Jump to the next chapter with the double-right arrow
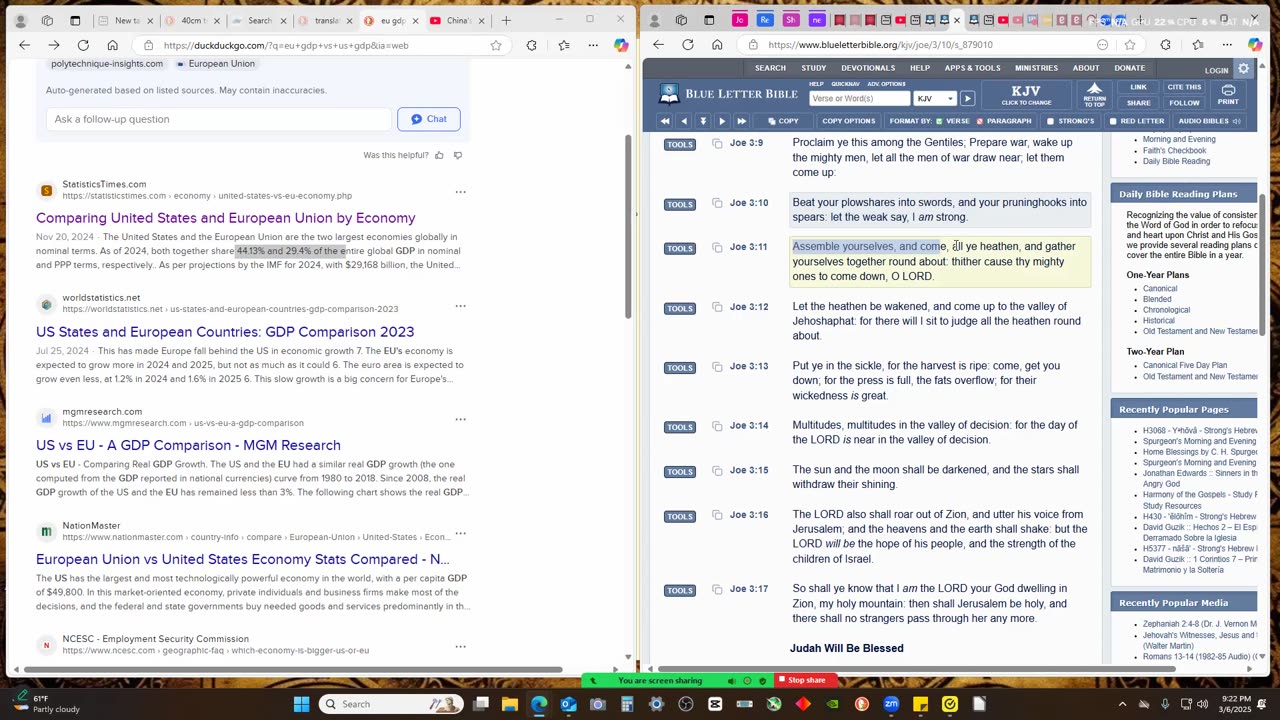Image resolution: width=1280 pixels, height=720 pixels. click(741, 121)
